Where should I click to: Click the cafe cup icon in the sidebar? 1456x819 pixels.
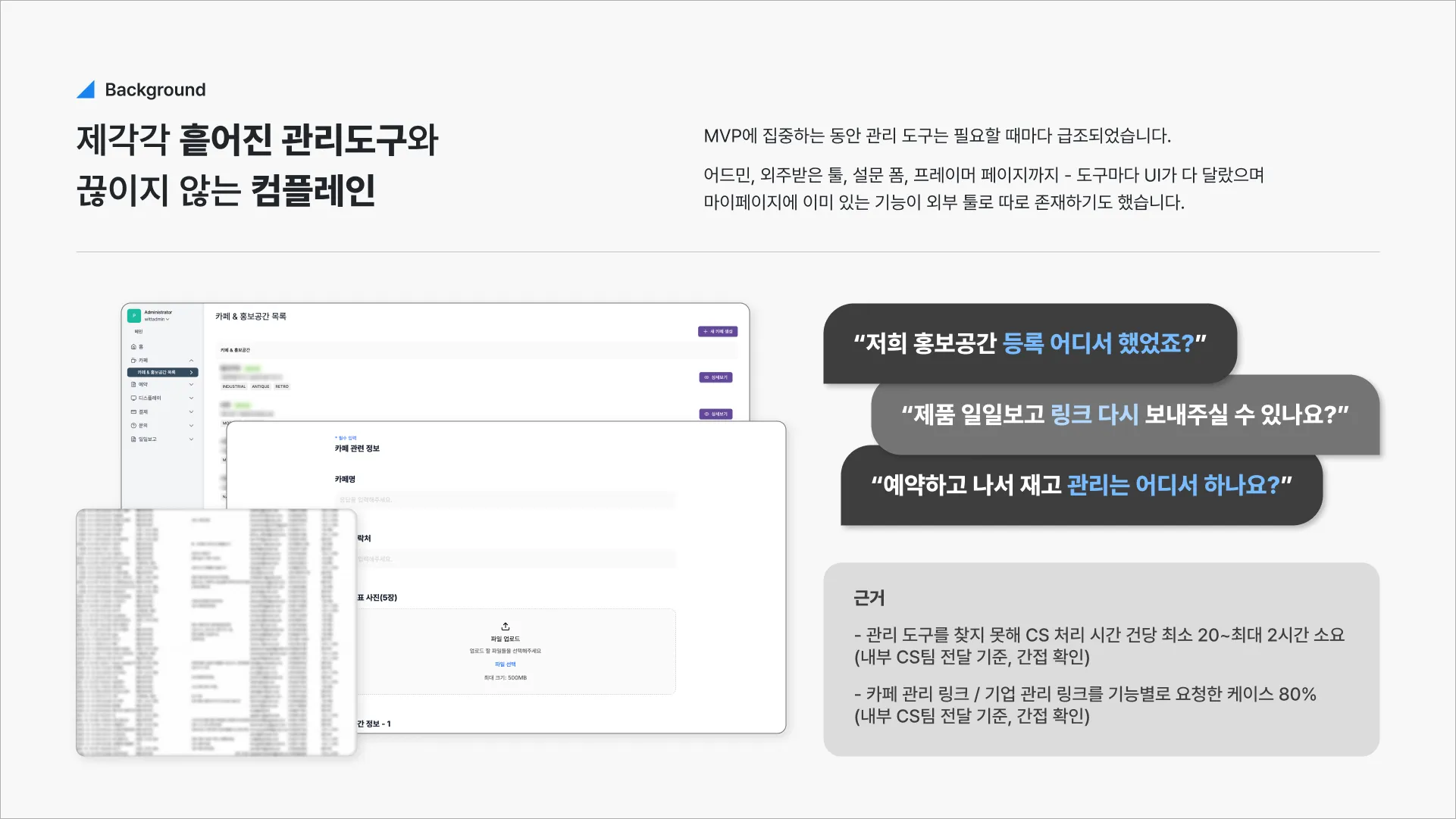click(x=133, y=361)
